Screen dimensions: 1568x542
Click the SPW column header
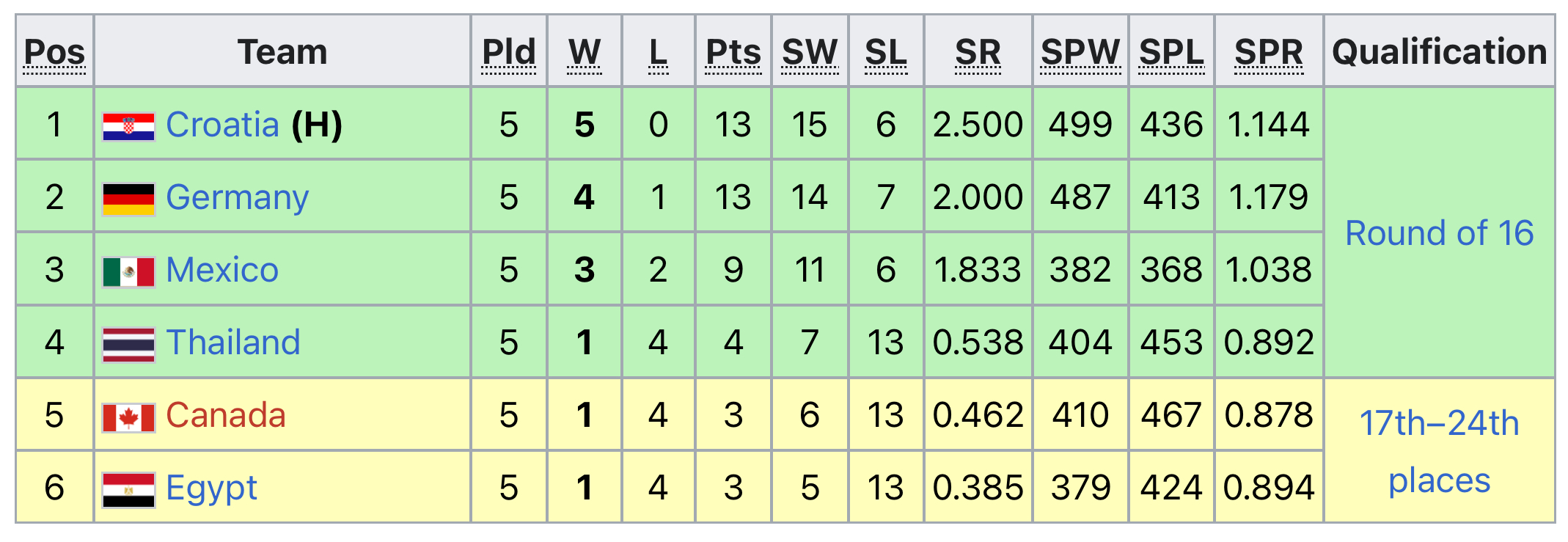tap(1080, 53)
